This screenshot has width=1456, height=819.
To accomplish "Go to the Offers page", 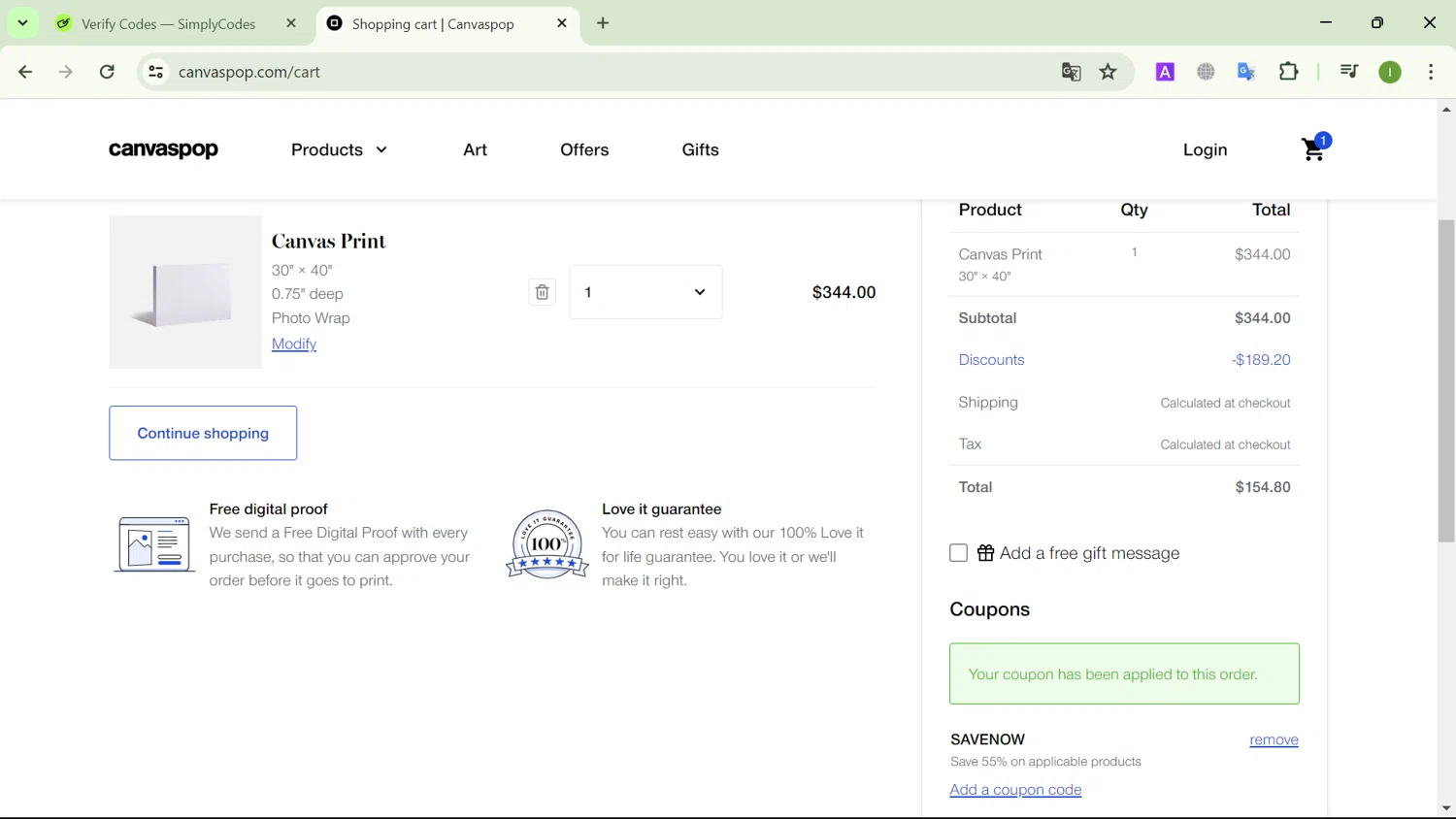I will tap(584, 149).
